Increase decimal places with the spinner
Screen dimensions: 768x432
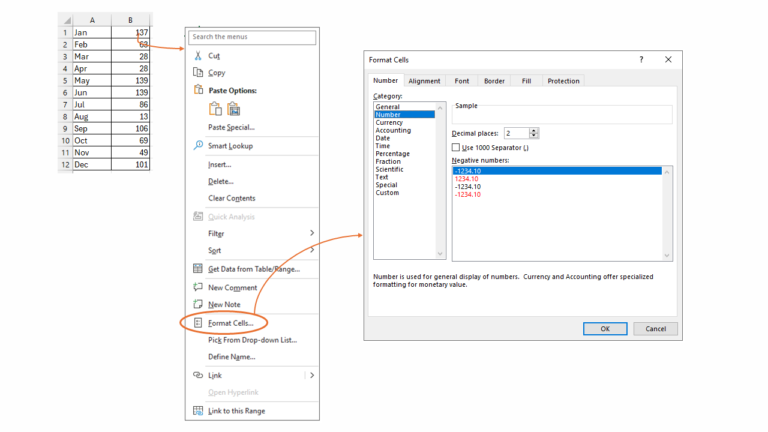click(534, 130)
